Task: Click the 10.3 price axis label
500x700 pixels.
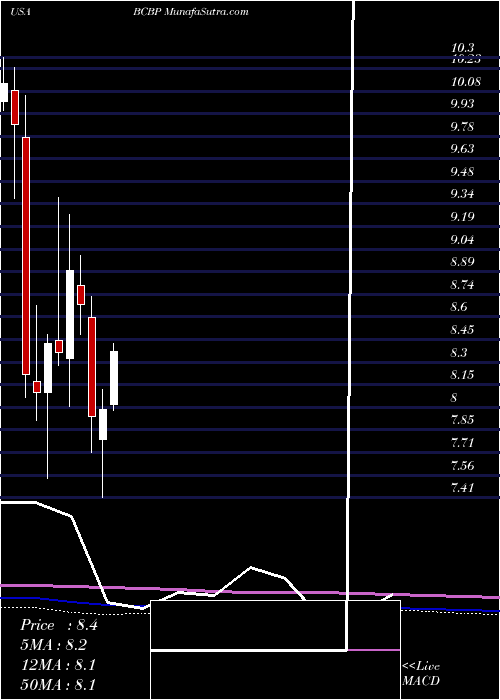Action: pos(462,48)
